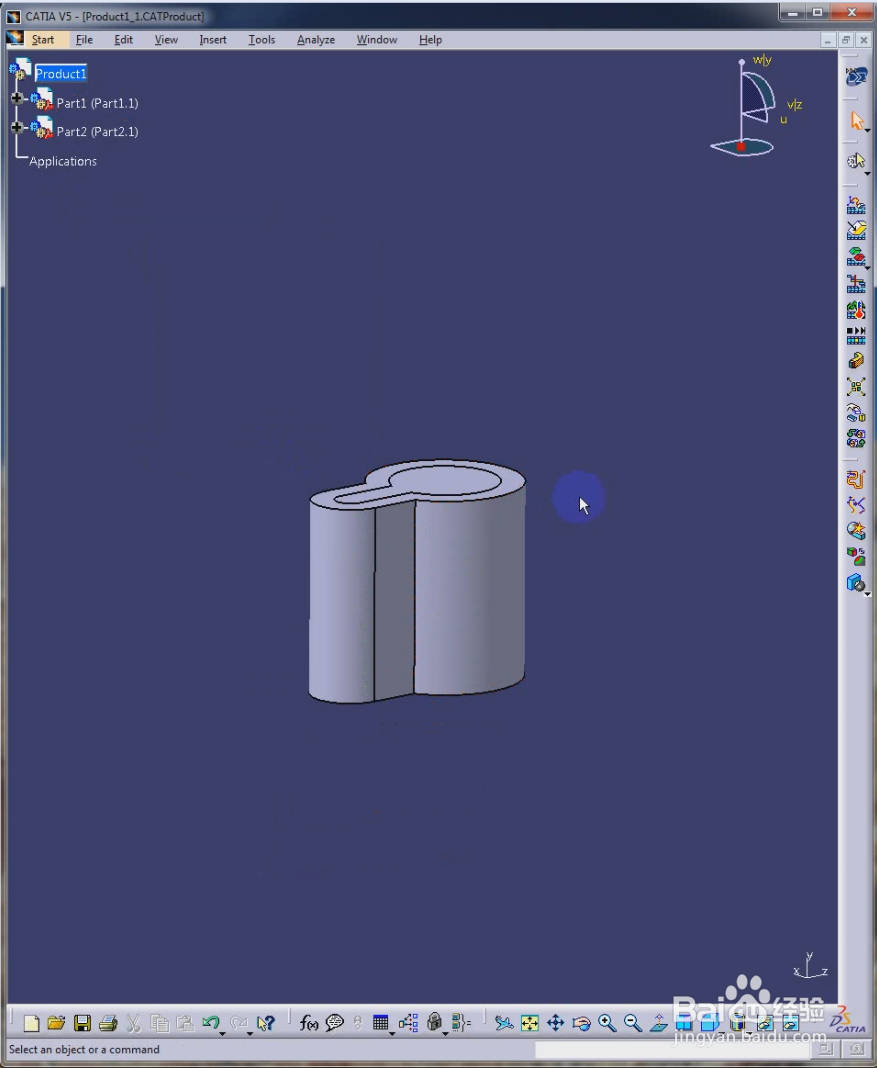Open the Analyze menu

click(x=315, y=40)
